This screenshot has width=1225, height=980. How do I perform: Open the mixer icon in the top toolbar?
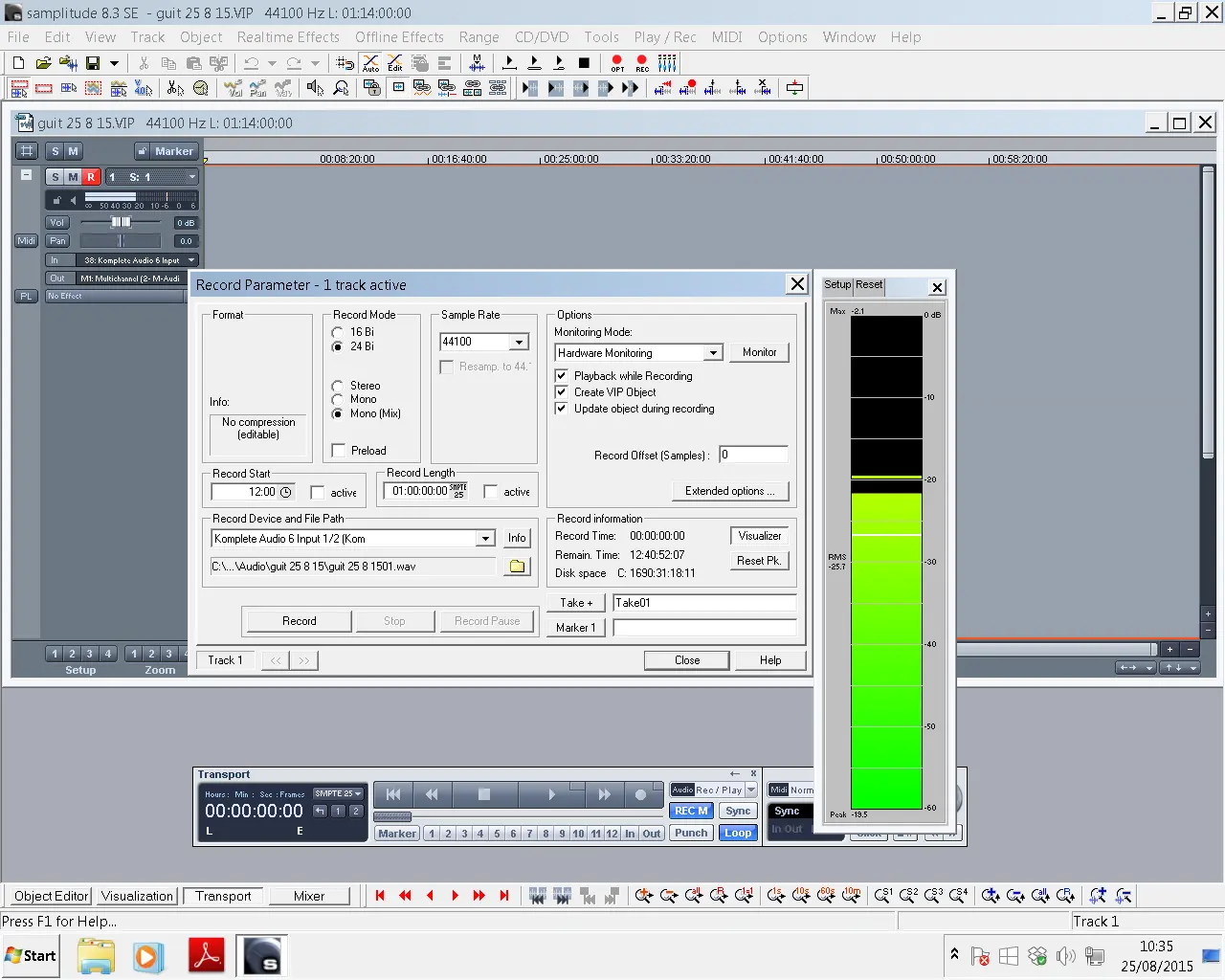click(x=667, y=63)
